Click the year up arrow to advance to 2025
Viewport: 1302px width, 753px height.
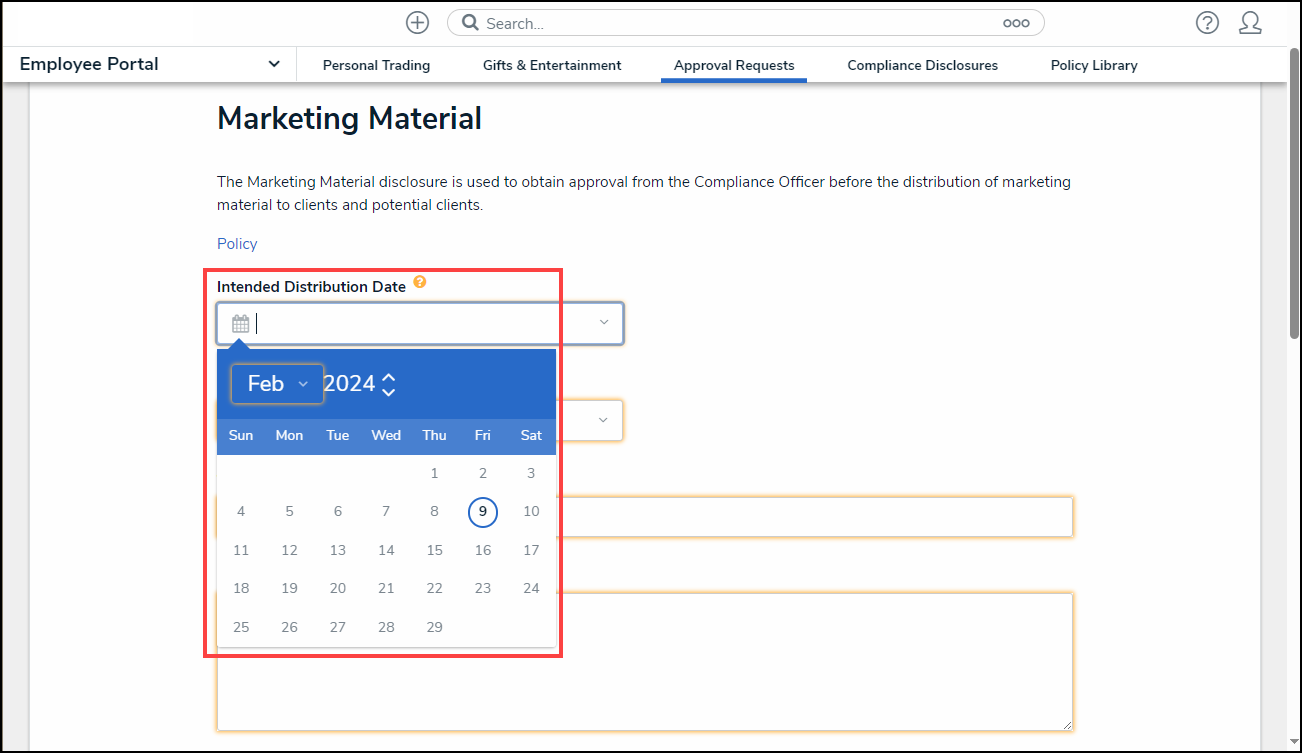pyautogui.click(x=389, y=376)
